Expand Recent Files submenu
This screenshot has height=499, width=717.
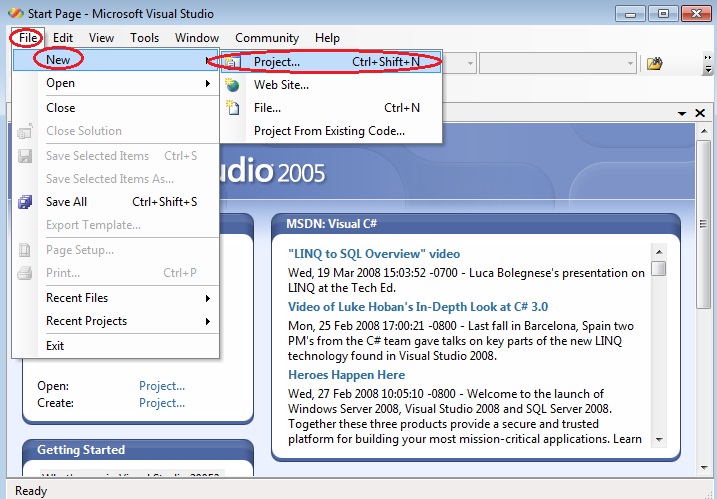pyautogui.click(x=116, y=298)
